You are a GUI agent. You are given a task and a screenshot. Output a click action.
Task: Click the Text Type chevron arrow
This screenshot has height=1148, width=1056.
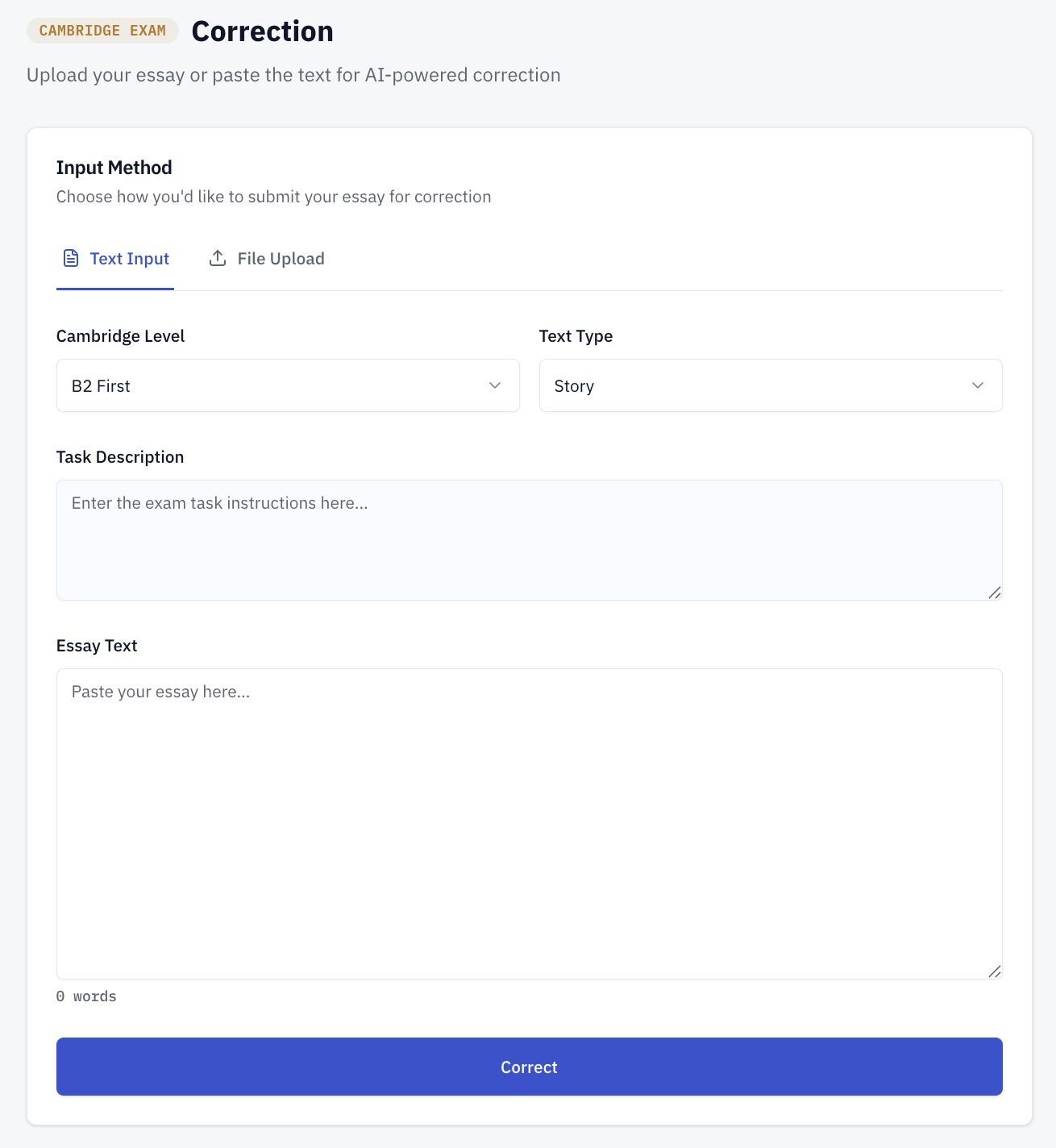tap(978, 385)
